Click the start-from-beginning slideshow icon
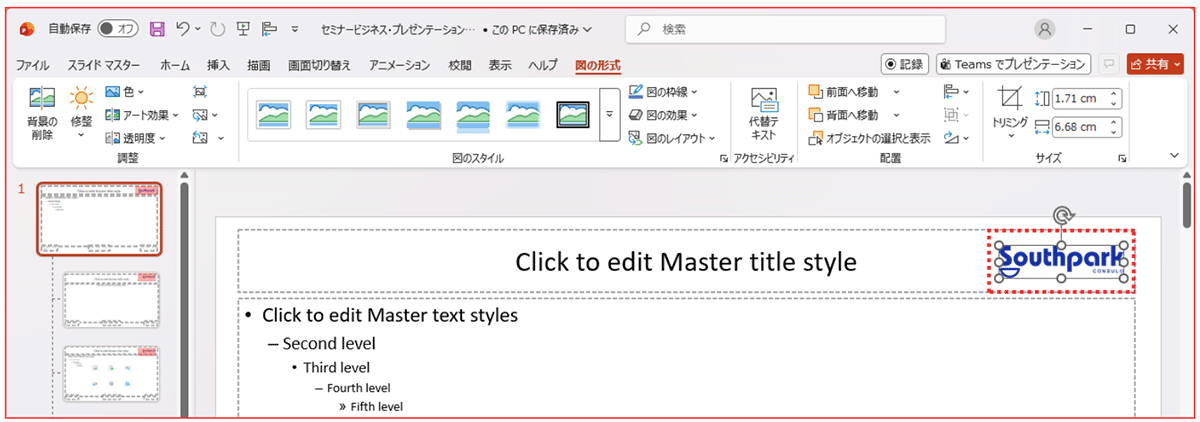 [x=243, y=29]
